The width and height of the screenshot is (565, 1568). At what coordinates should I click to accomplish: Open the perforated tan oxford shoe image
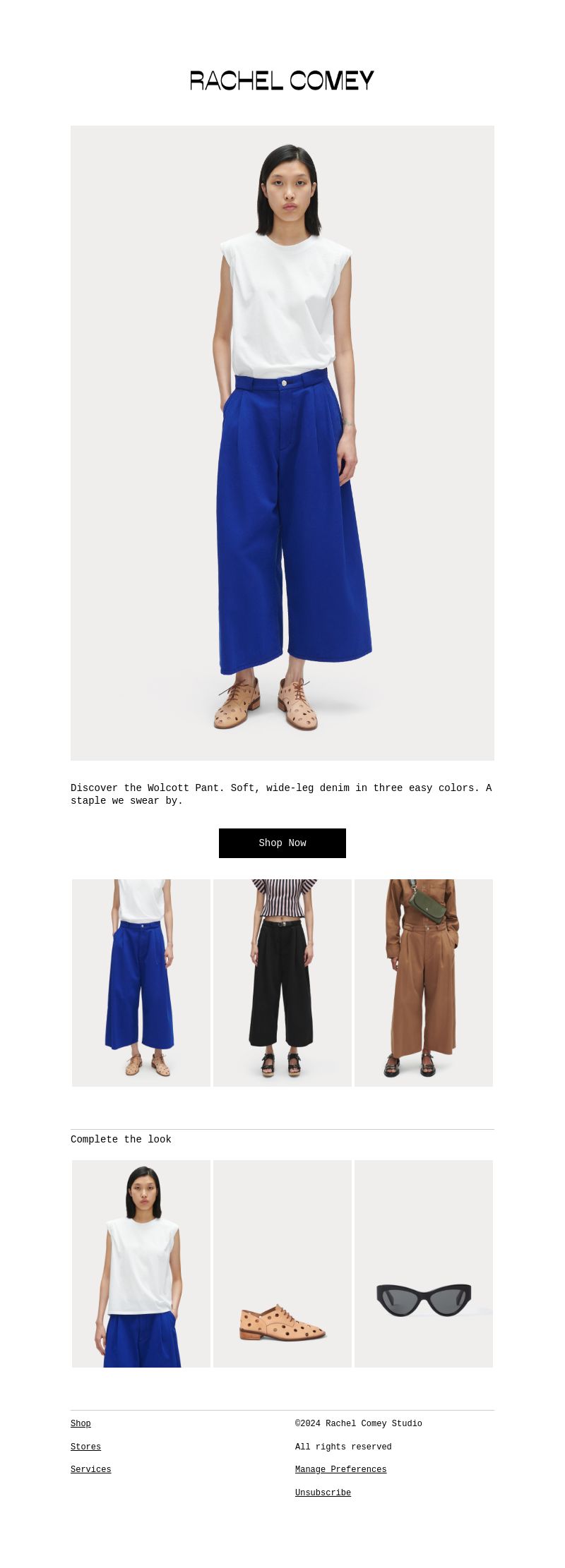[282, 1264]
